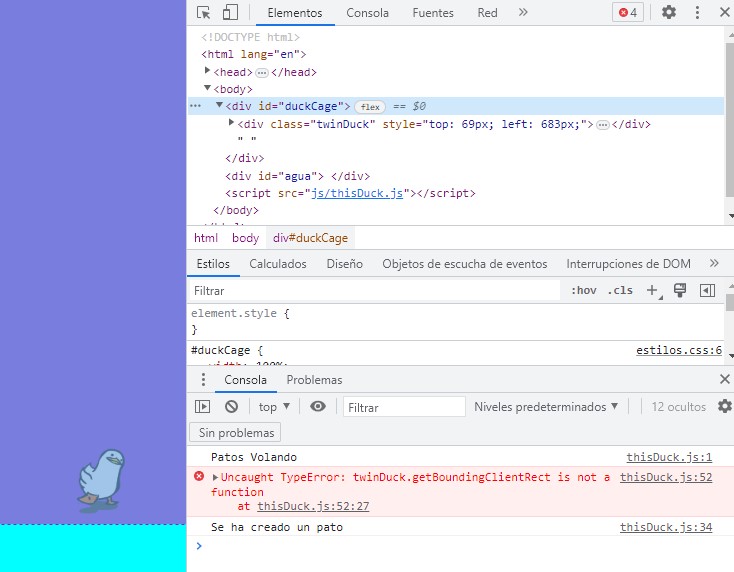Collapse the duckCage div node
734x572 pixels.
[219, 105]
